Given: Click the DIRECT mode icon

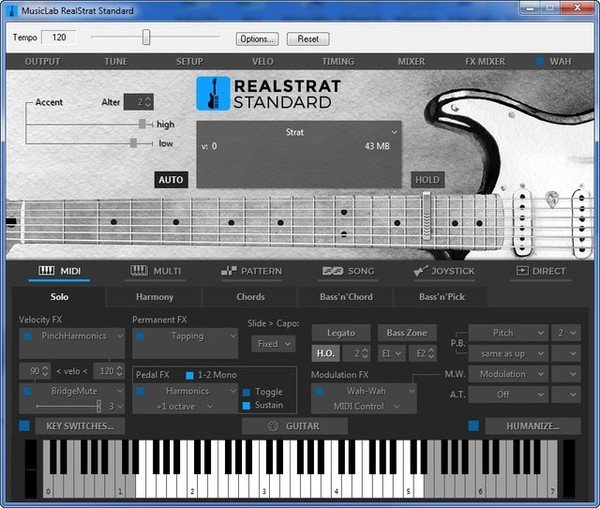Looking at the screenshot, I should coord(522,271).
